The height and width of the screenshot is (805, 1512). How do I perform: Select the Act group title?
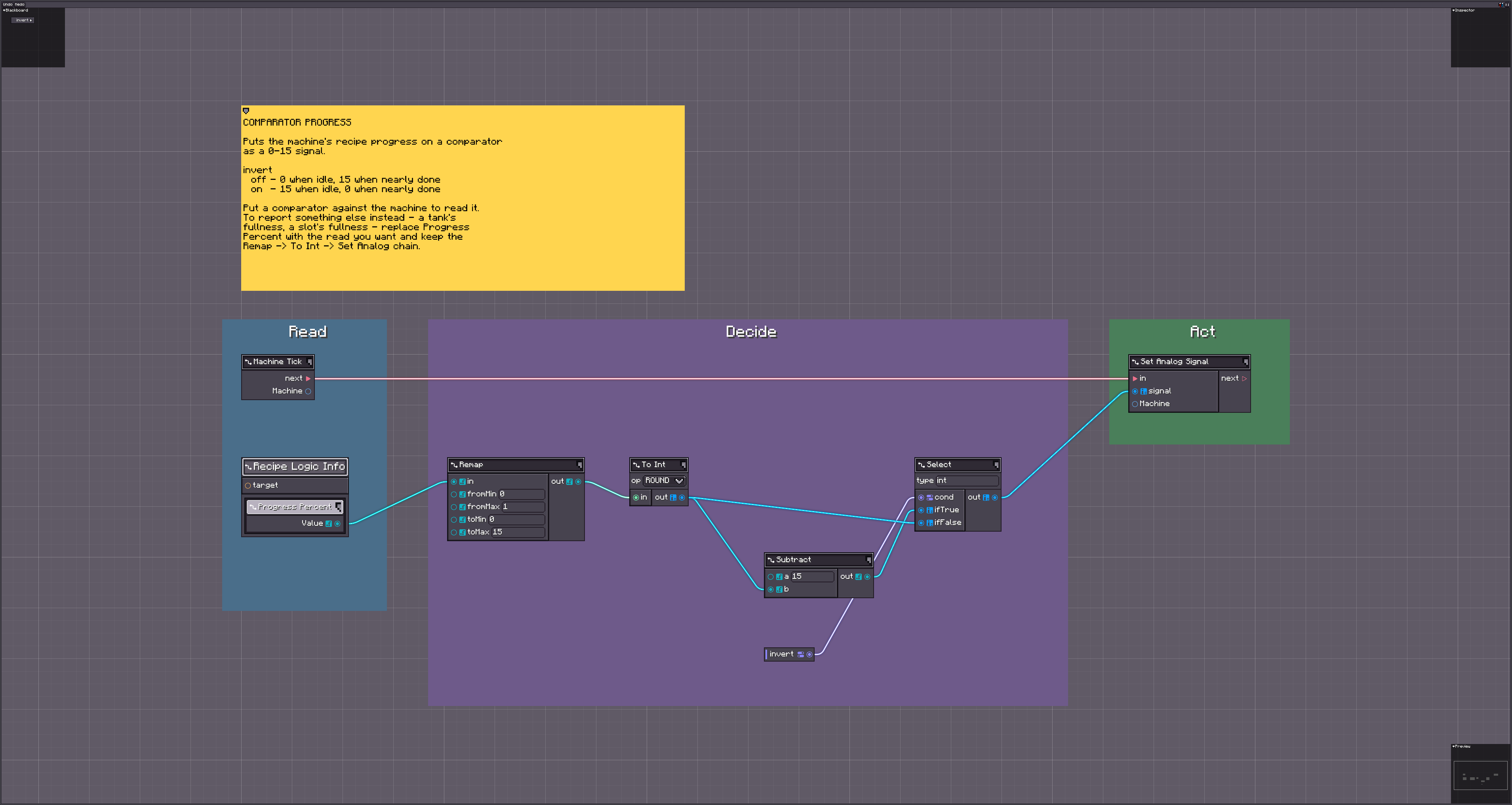(1203, 332)
